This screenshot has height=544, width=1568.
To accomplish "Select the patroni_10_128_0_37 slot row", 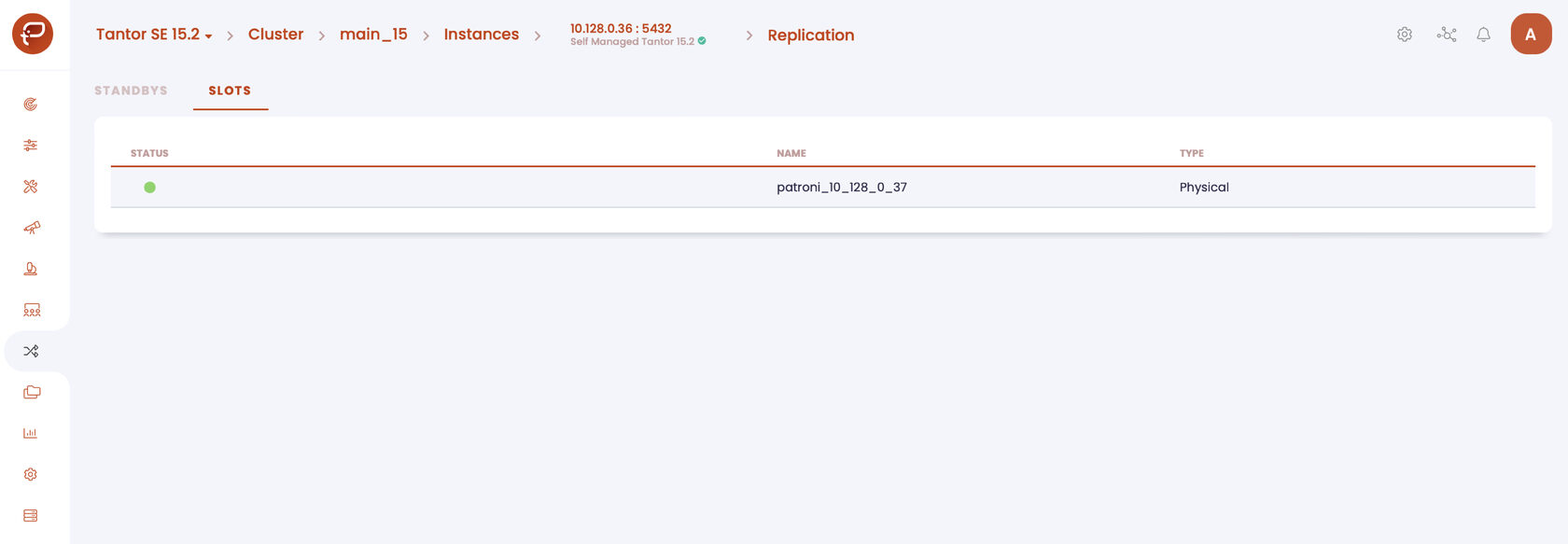I will [822, 188].
